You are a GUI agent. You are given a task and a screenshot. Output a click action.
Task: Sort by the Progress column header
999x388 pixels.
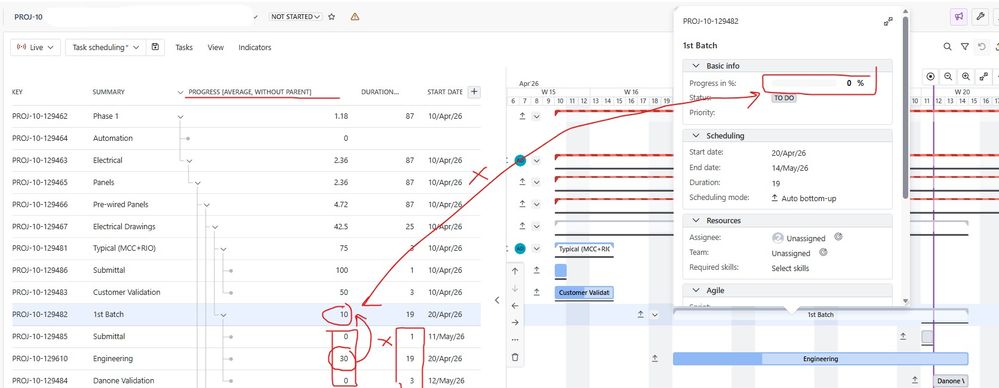(250, 92)
